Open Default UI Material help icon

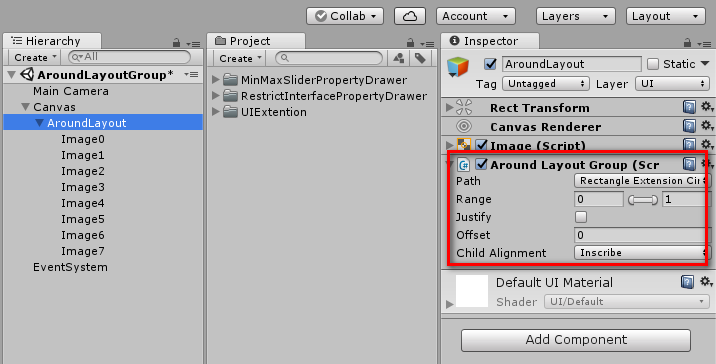[687, 282]
